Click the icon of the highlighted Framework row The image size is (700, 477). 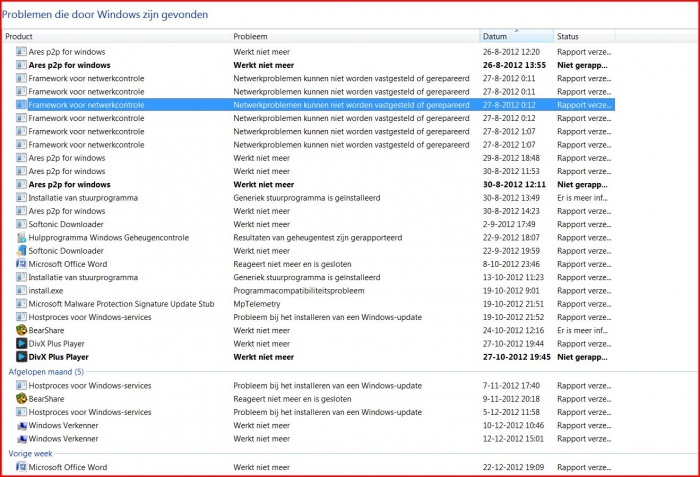21,105
